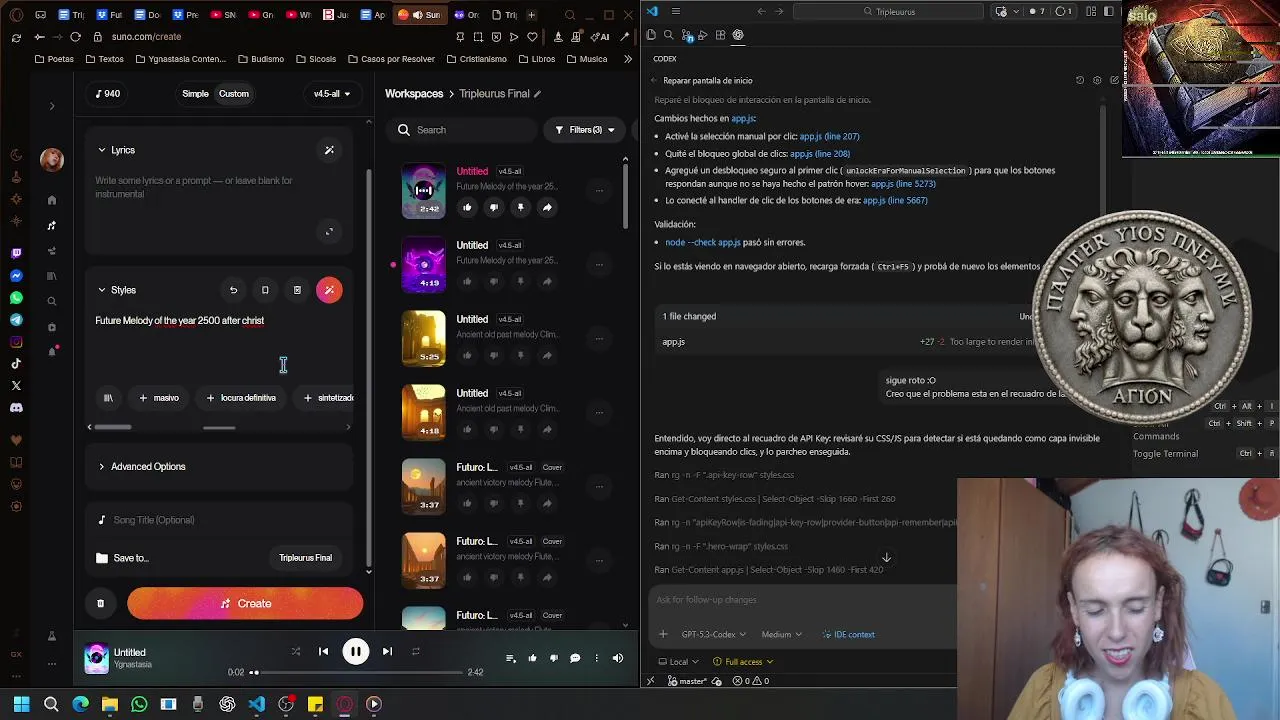The height and width of the screenshot is (720, 1280).
Task: Add the locura definitiva style tag
Action: pyautogui.click(x=241, y=398)
